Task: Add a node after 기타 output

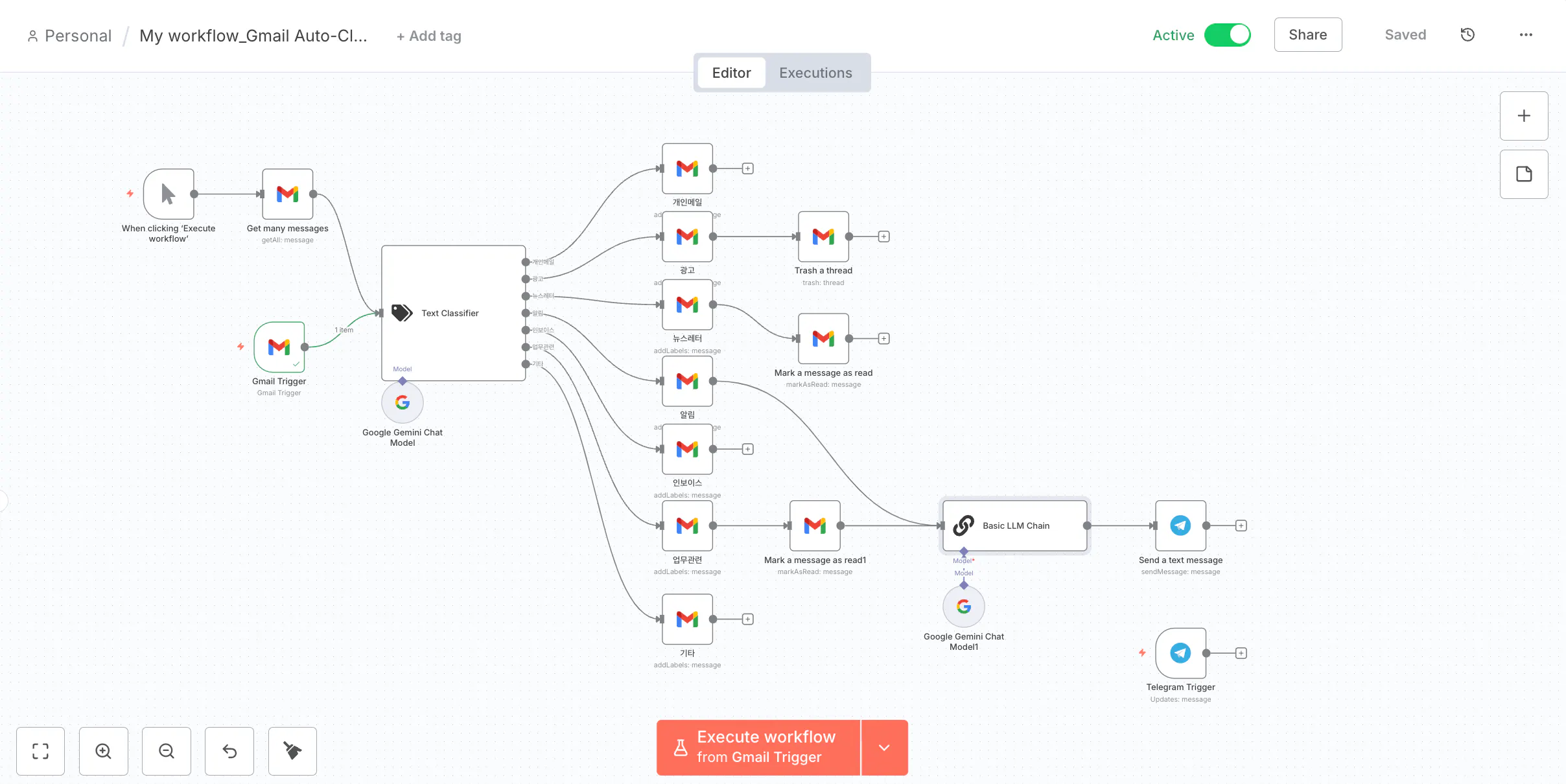Action: click(748, 619)
